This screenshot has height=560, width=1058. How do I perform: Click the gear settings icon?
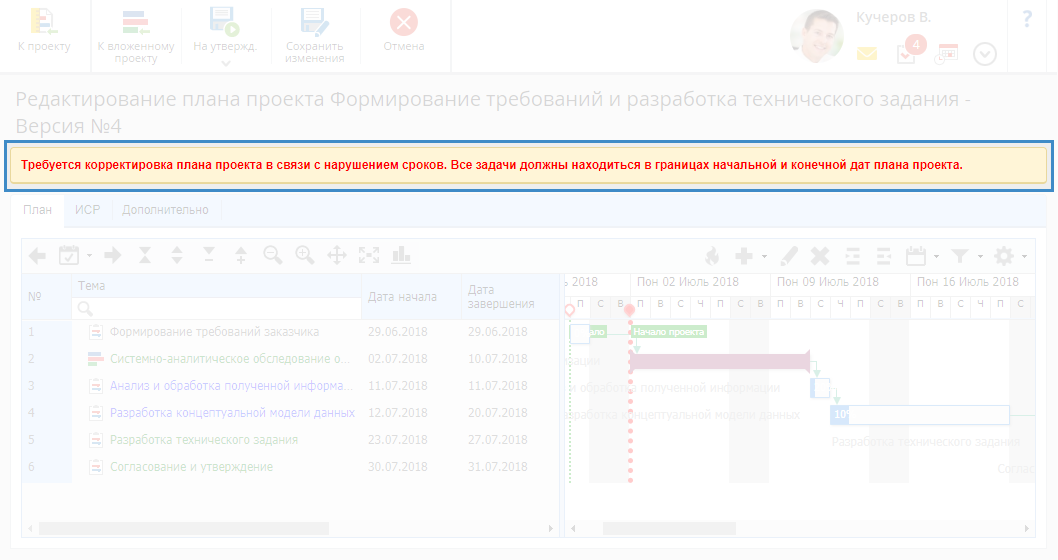(1004, 256)
